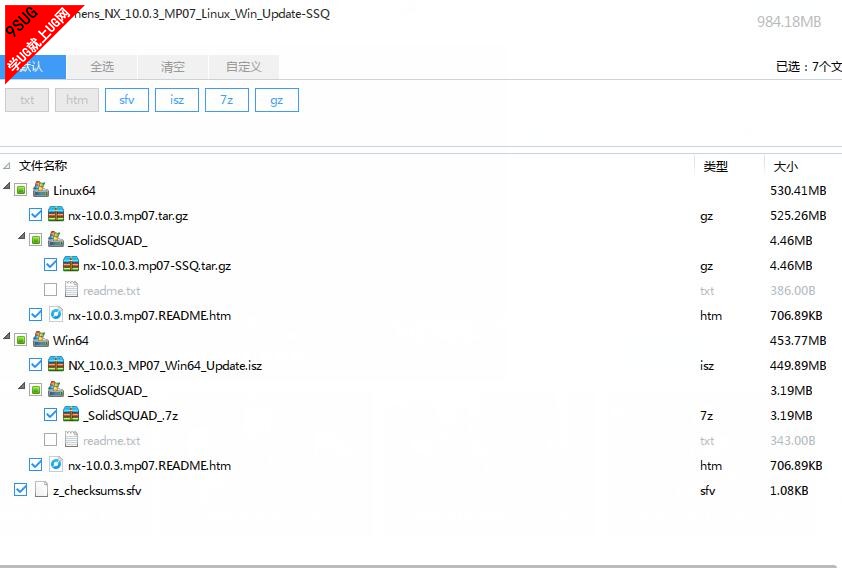842x568 pixels.
Task: Click the NX_10.0.3_MP07_Win64_Update.isz archive icon
Action: point(56,365)
